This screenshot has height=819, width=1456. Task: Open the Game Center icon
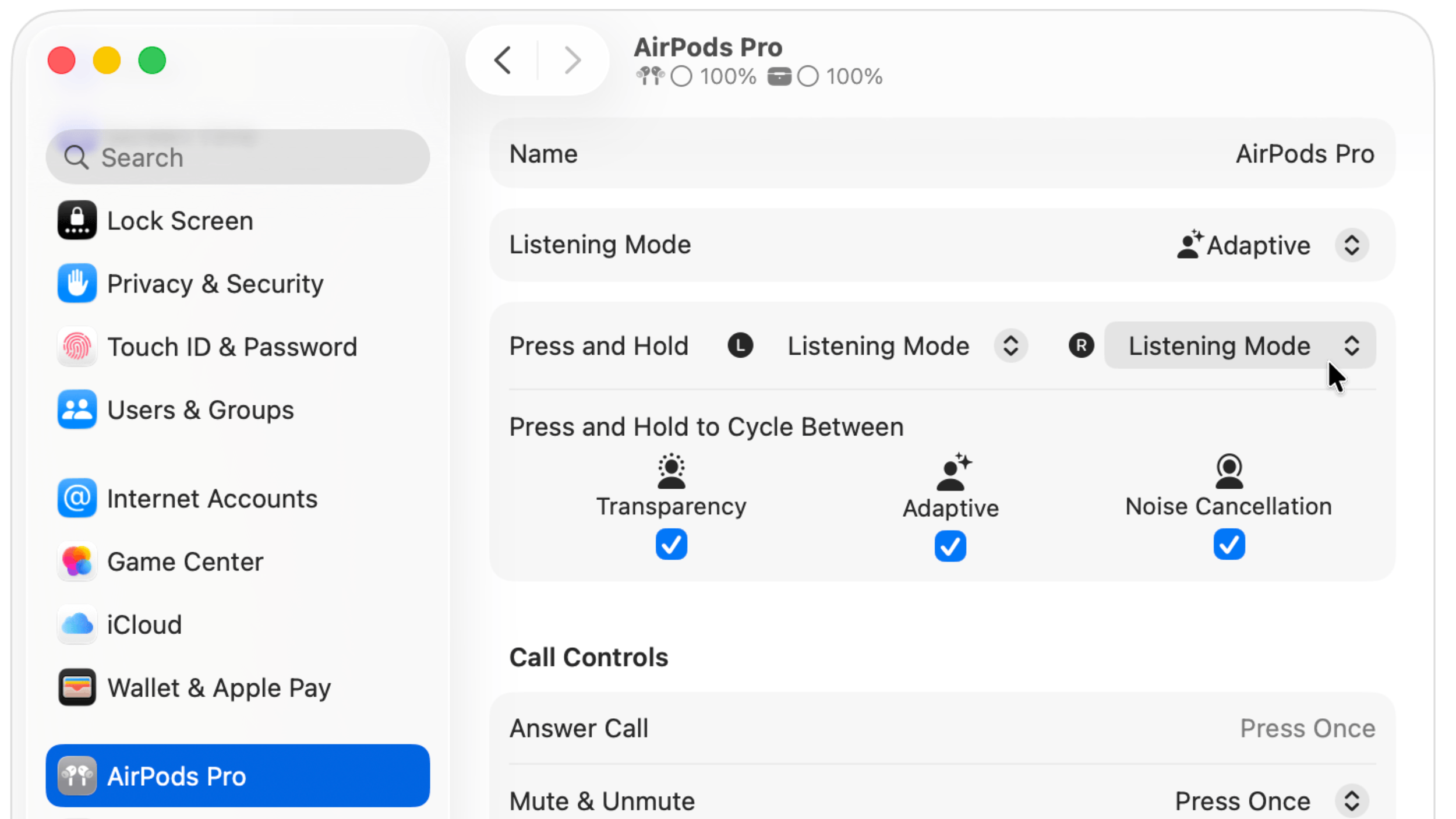(x=77, y=562)
